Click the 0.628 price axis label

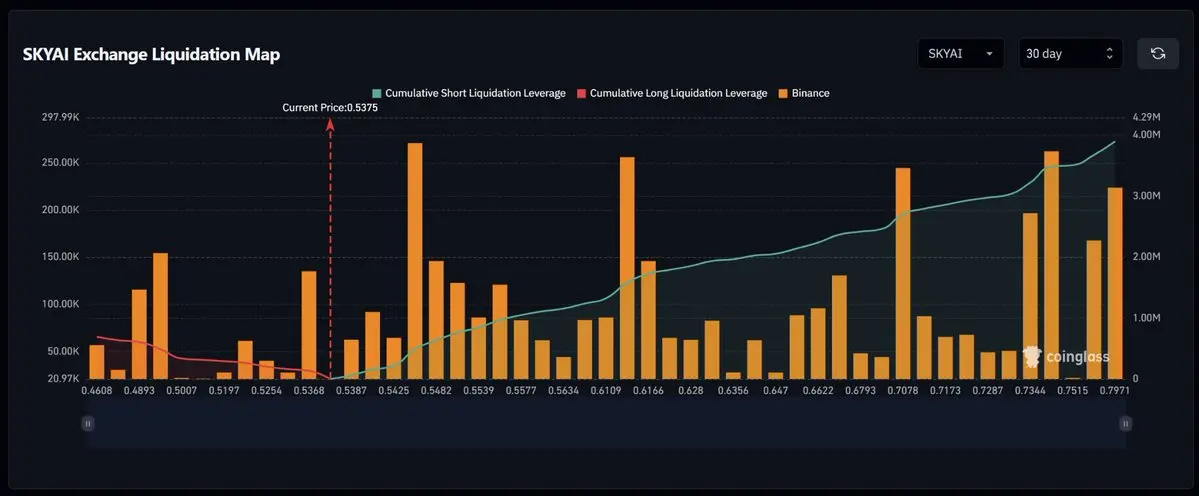[x=690, y=391]
